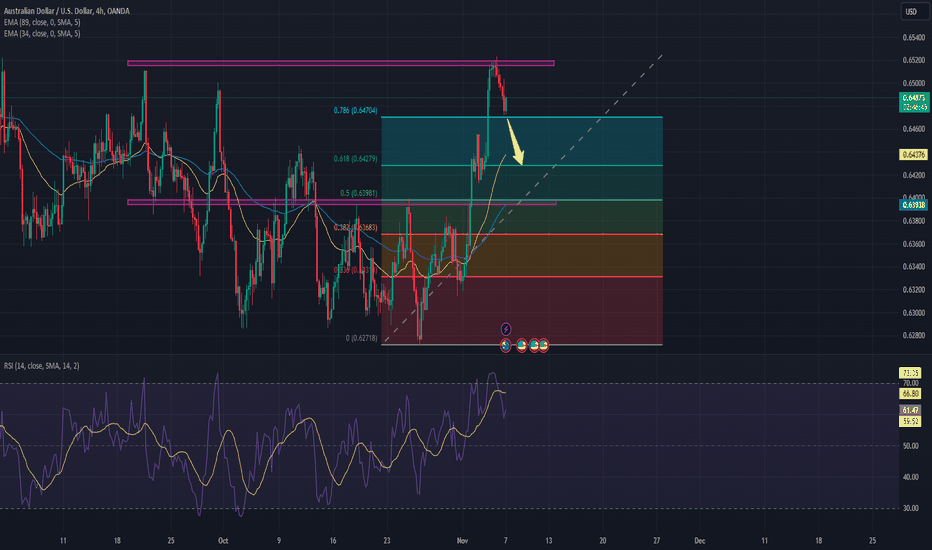
Task: Click the 0.63600 price axis label
Action: click(914, 244)
